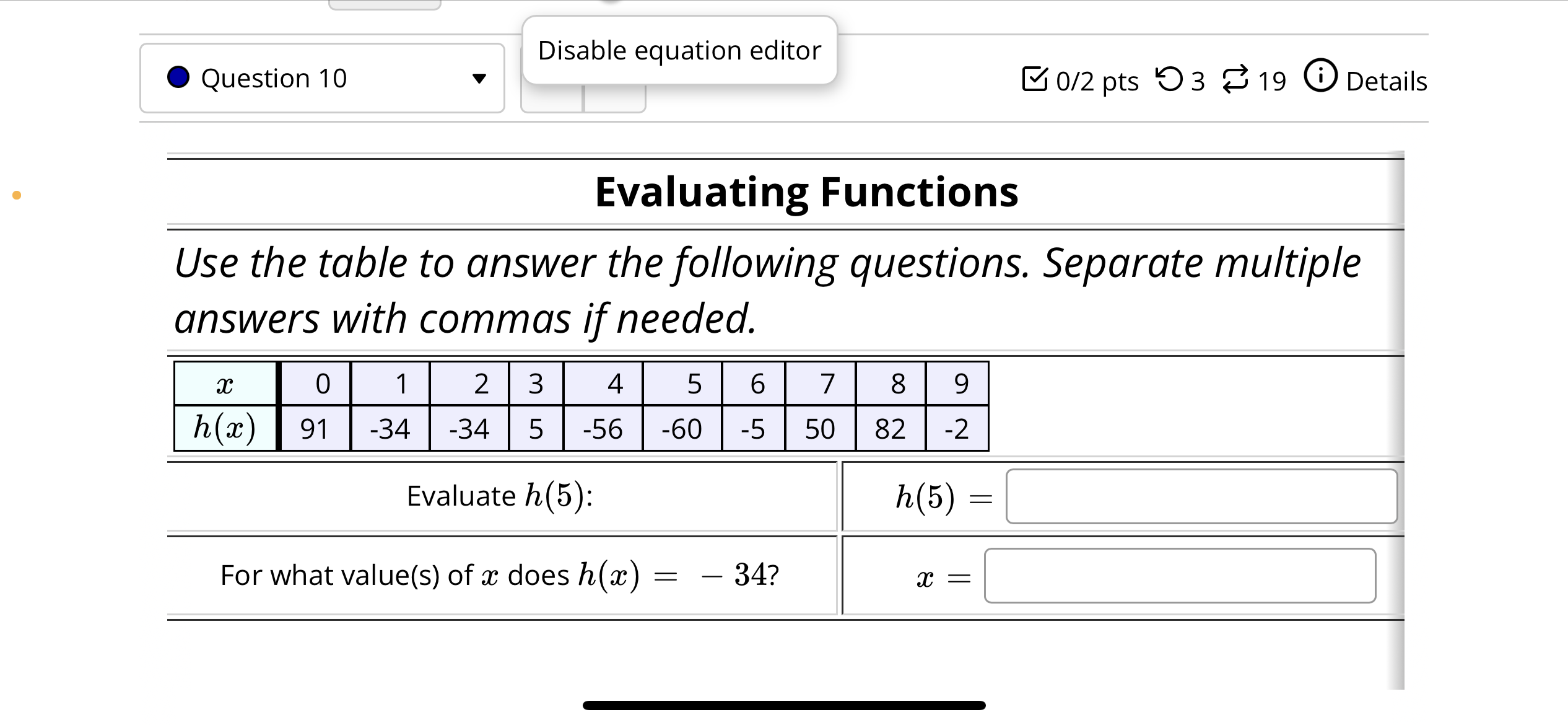Screen dimensions: 1568x725
Task: Click the points checkmark icon
Action: pos(1035,79)
